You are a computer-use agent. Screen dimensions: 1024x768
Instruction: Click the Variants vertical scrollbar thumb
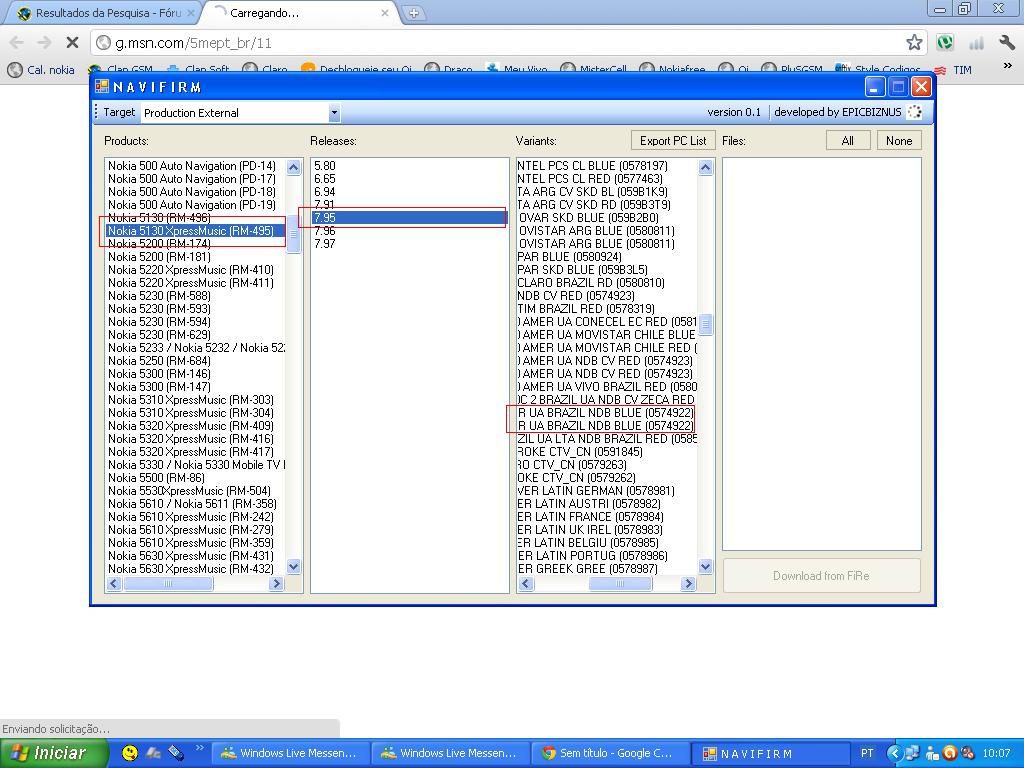click(705, 324)
